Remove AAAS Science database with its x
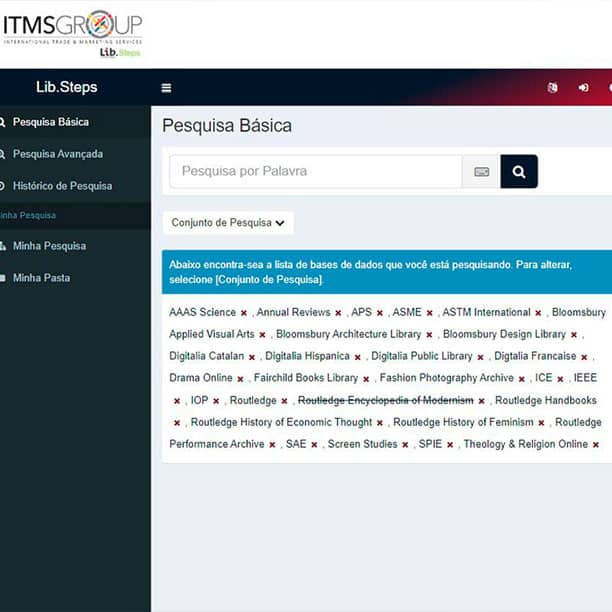Viewport: 612px width, 612px height. 244,313
